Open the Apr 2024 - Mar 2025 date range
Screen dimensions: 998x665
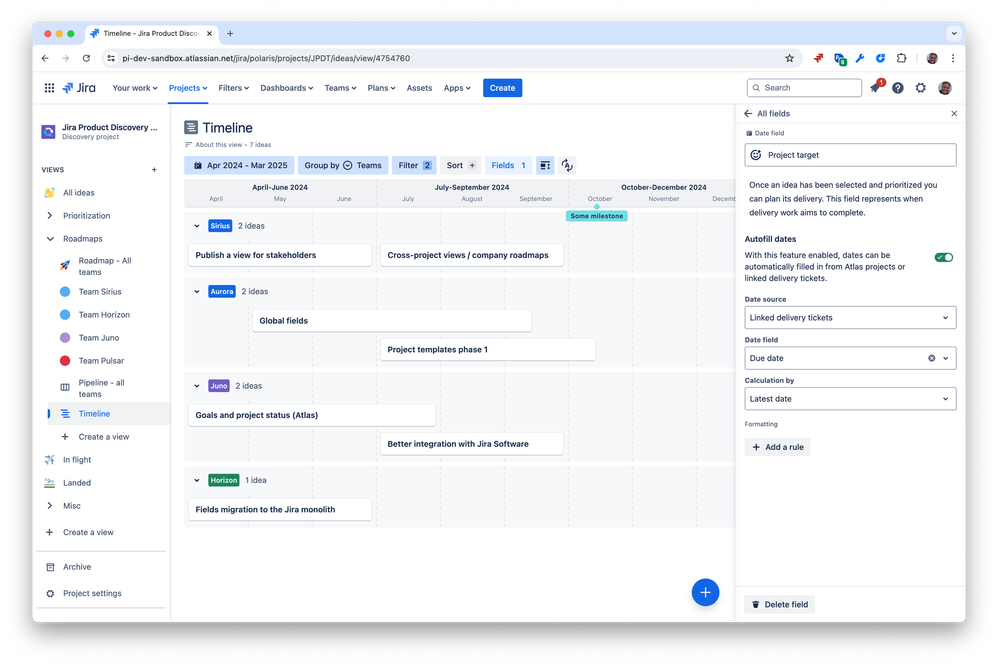click(239, 165)
